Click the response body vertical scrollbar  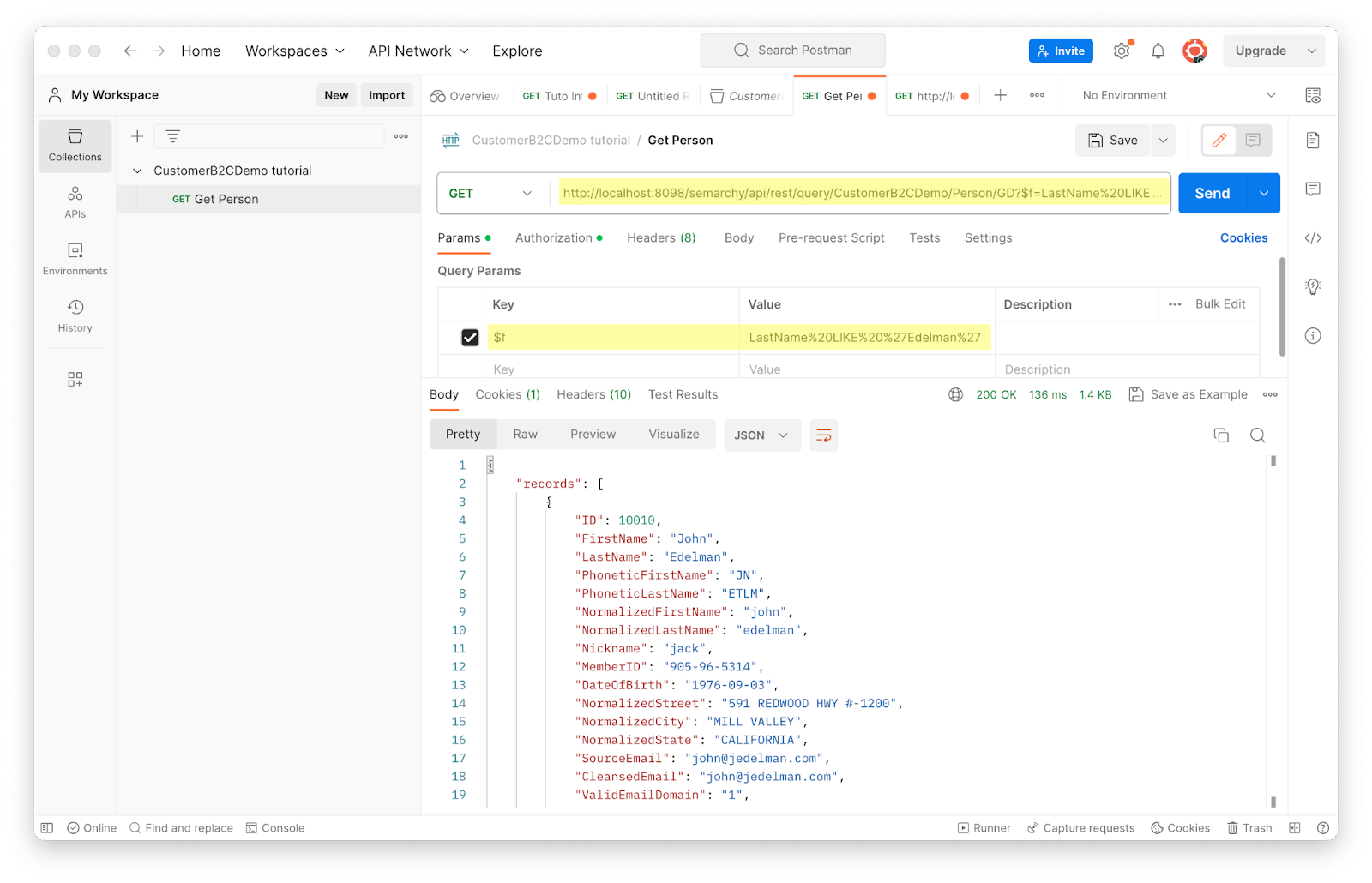(1273, 630)
